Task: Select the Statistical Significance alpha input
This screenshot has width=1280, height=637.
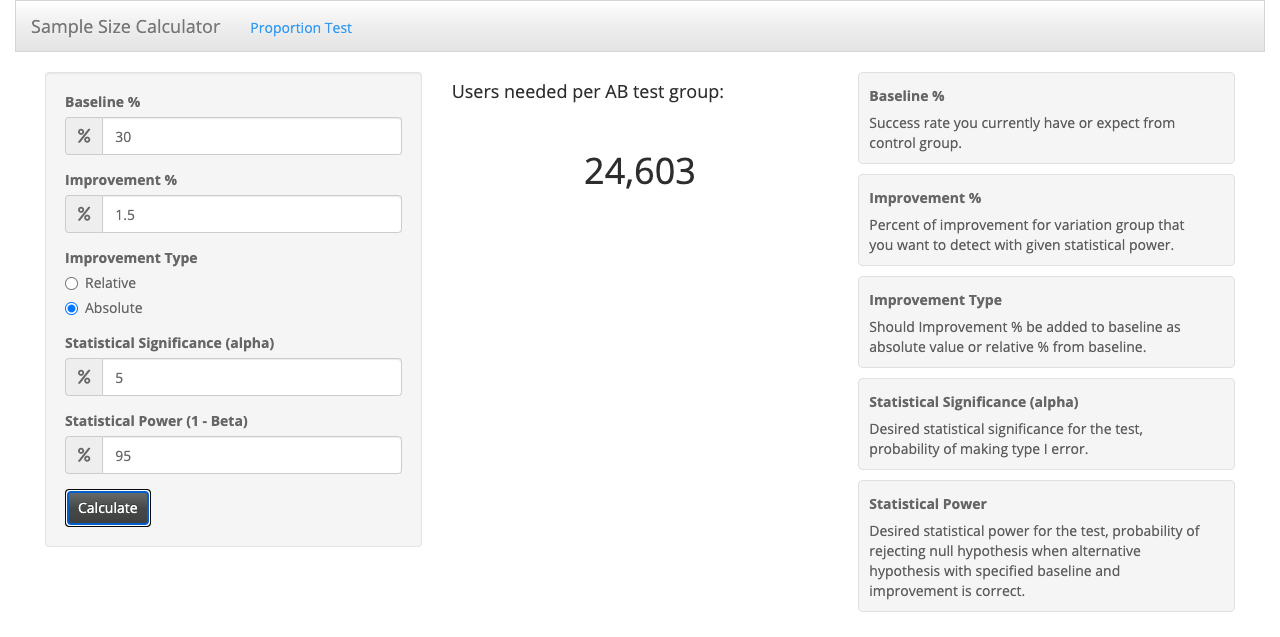Action: click(x=250, y=377)
